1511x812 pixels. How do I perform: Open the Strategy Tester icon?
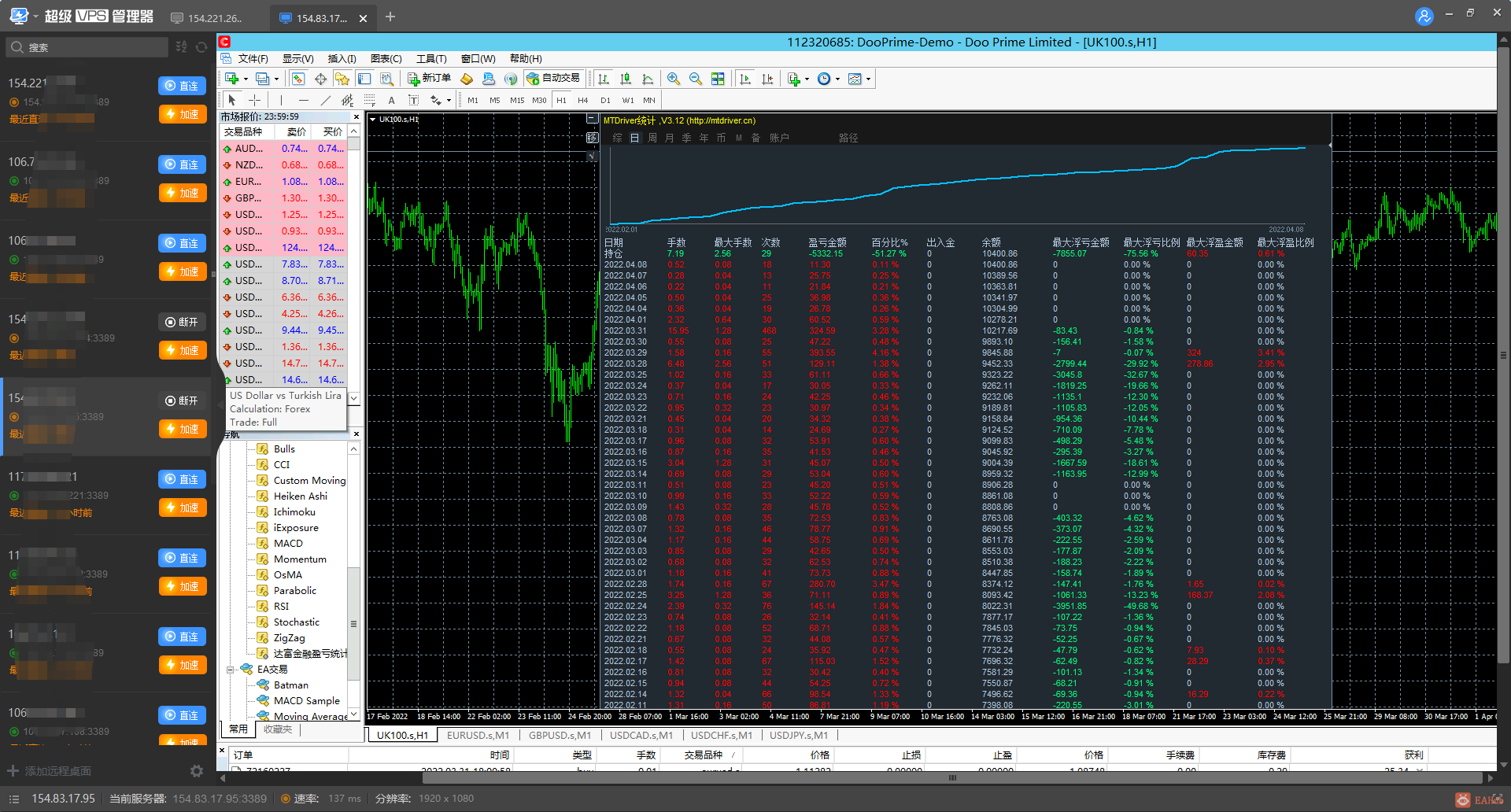click(386, 79)
